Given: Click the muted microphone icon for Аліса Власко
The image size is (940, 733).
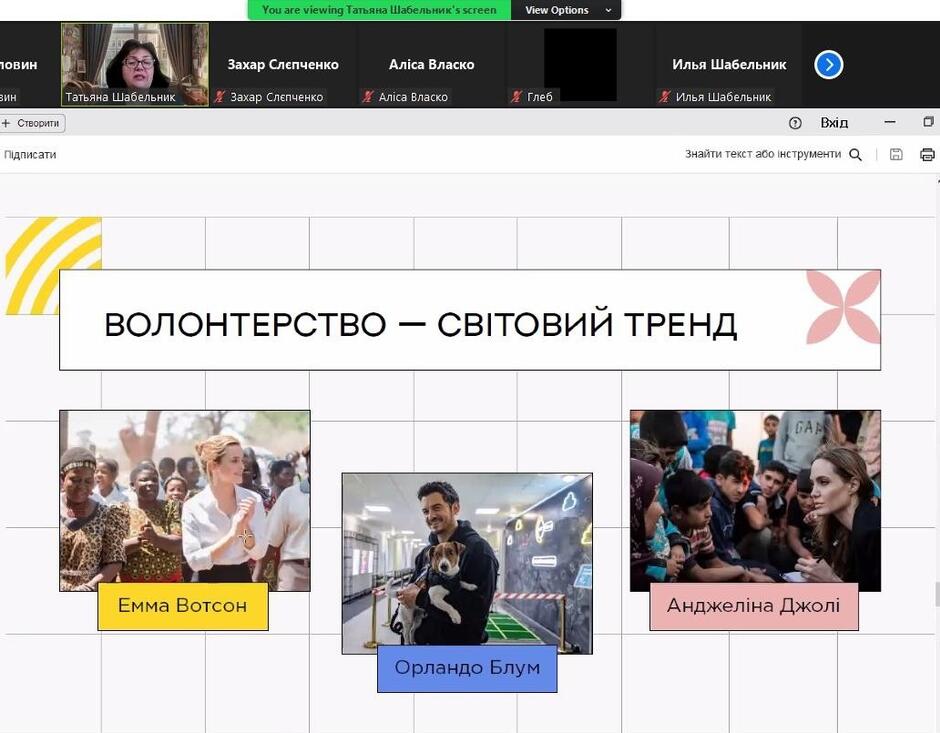Looking at the screenshot, I should [367, 96].
